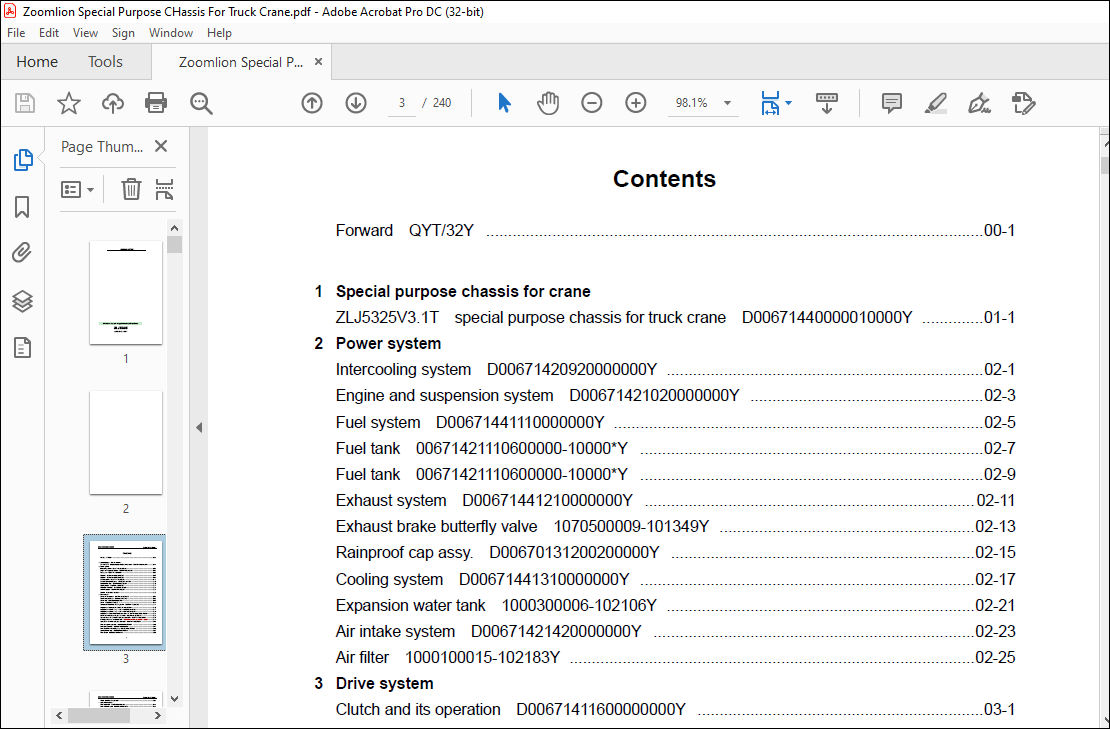Screen dimensions: 1110x729
Task: Zoom out with minus button
Action: [x=592, y=103]
